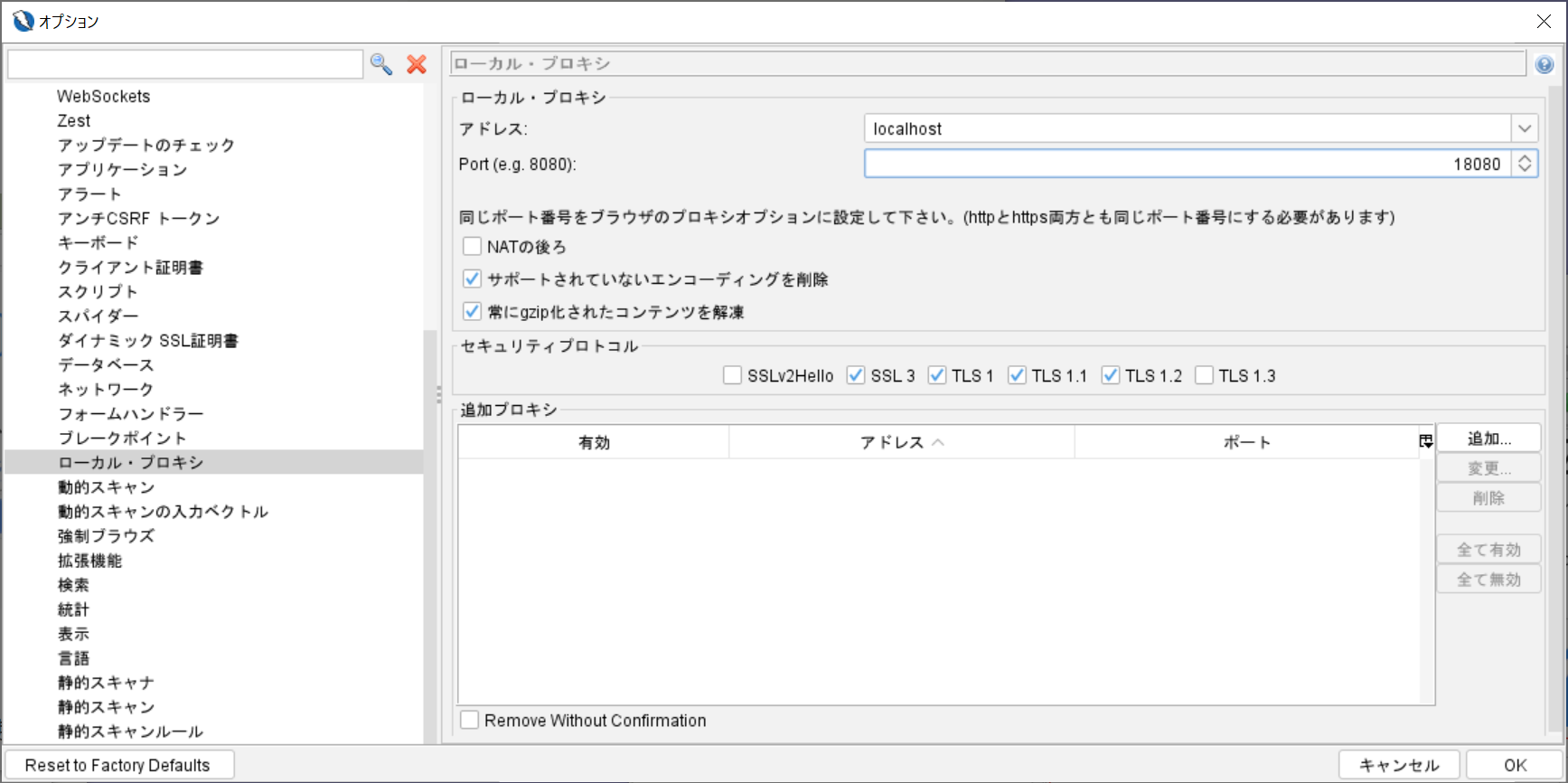Sort table by アドレス column header

[x=901, y=442]
